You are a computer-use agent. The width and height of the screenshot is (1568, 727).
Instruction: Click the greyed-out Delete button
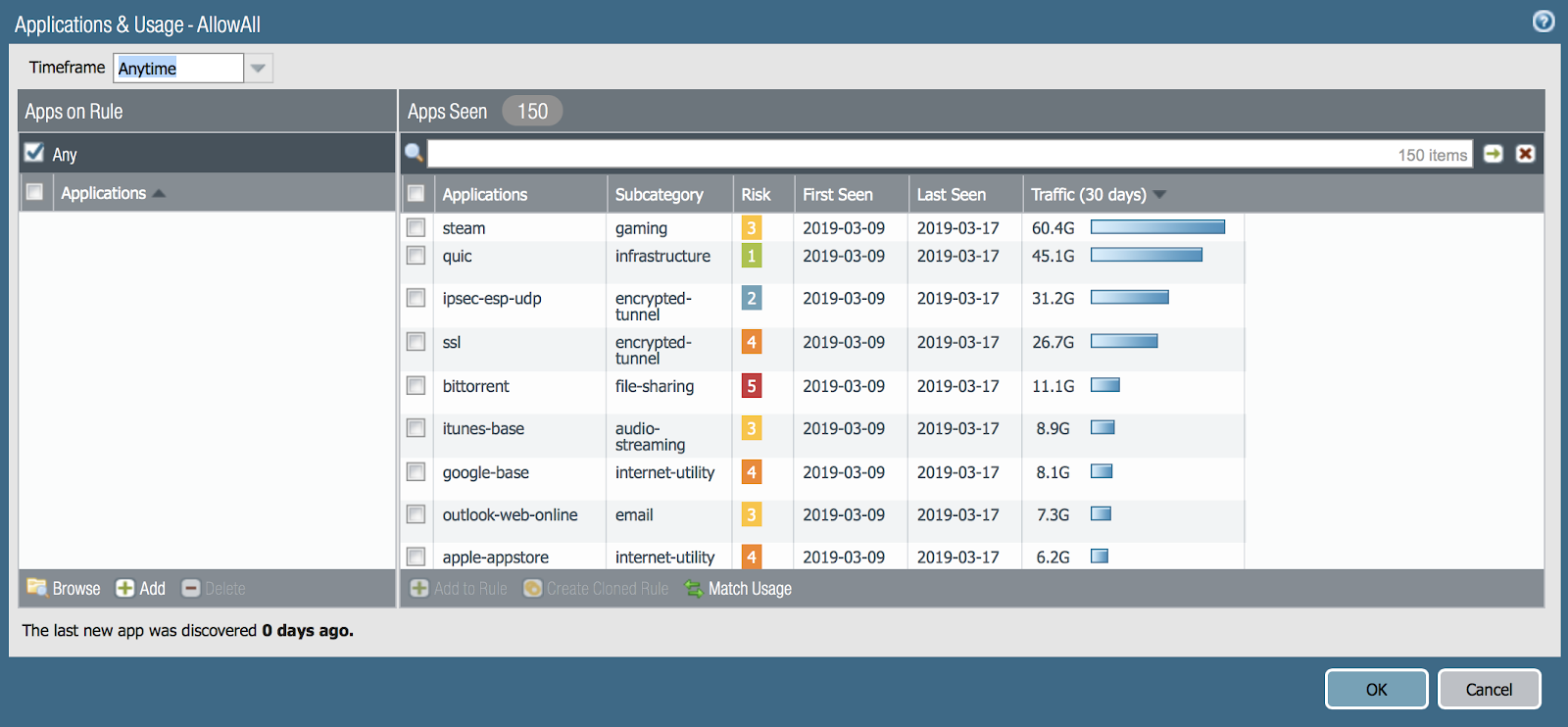[214, 588]
